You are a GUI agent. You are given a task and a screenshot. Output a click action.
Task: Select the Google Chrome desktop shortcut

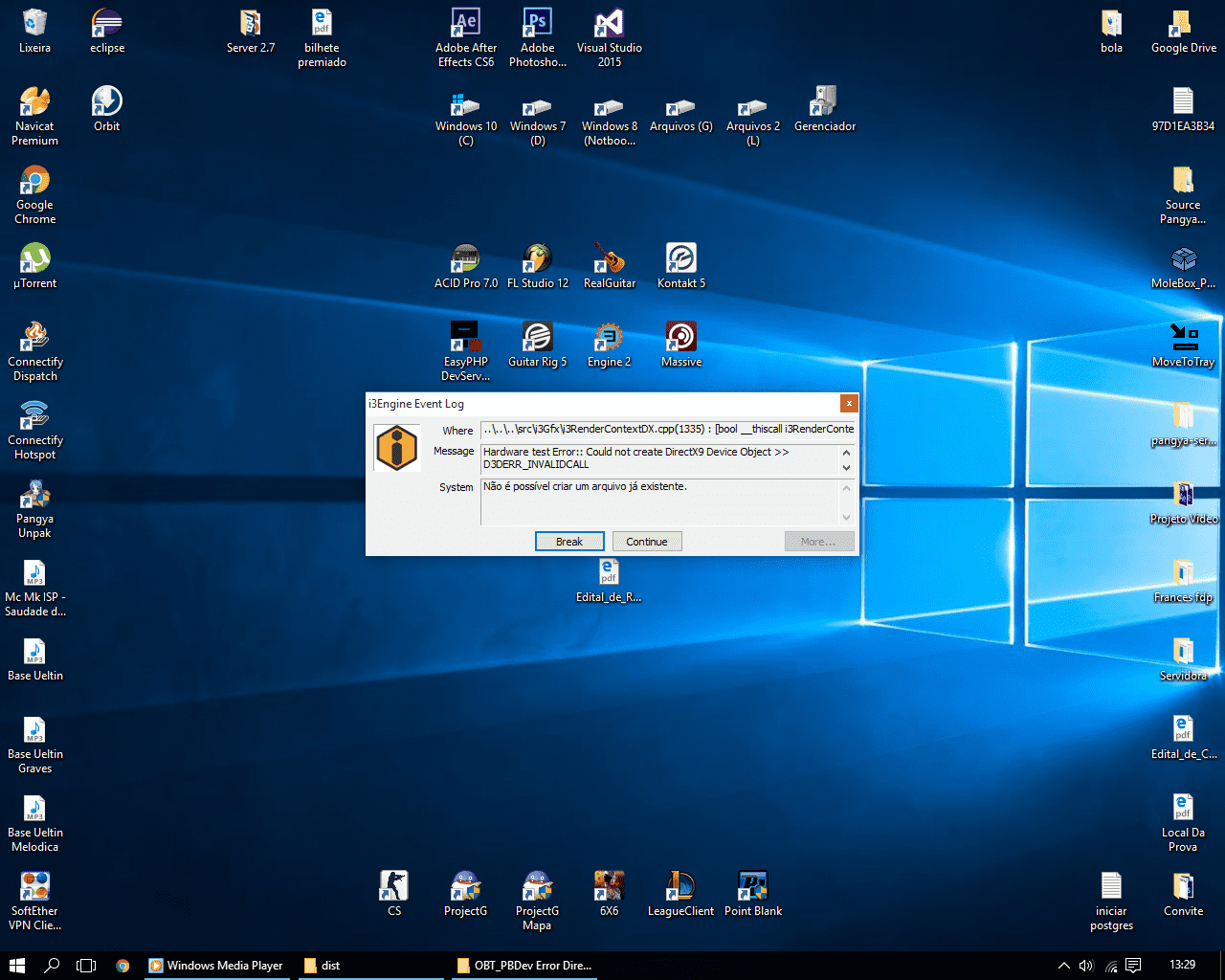pyautogui.click(x=35, y=195)
